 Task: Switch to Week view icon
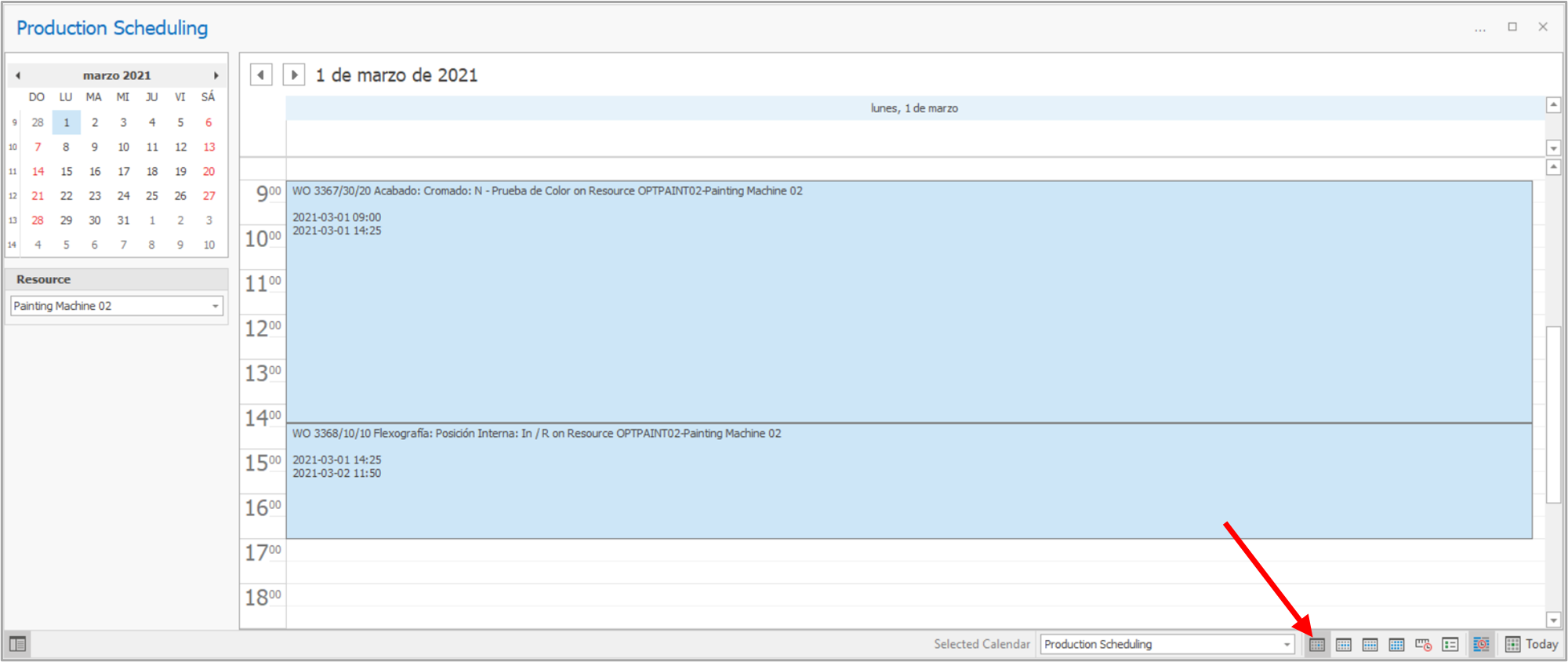click(1370, 645)
